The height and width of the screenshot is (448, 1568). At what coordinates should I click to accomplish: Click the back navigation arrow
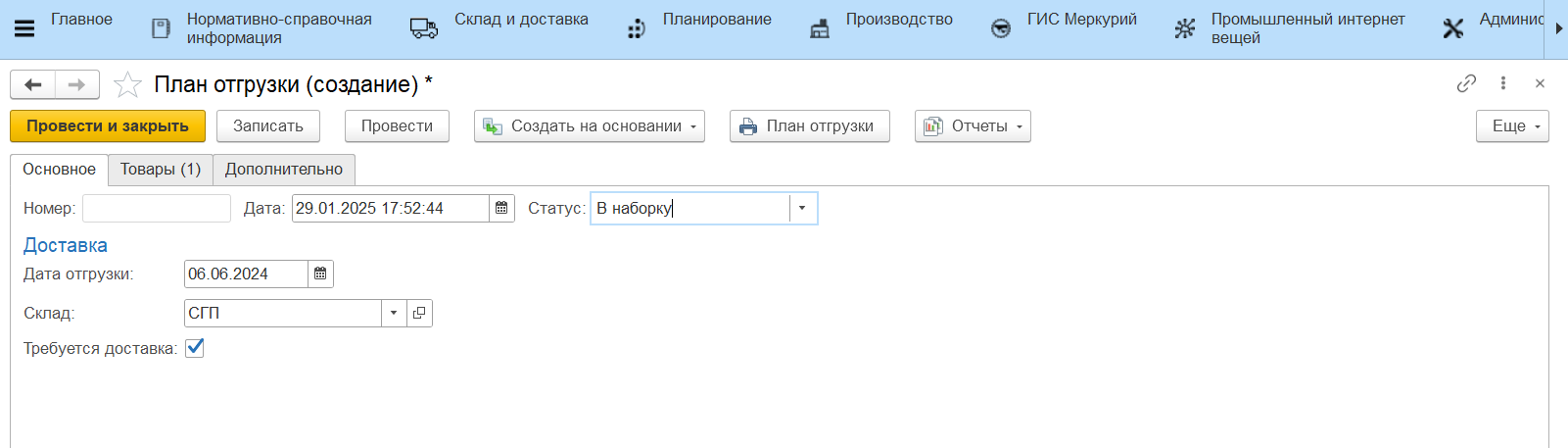32,85
